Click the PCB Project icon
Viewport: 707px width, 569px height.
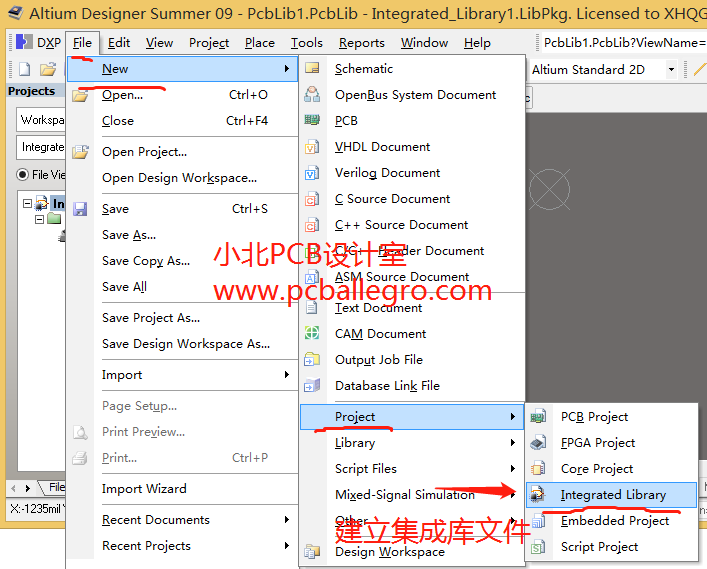point(538,416)
